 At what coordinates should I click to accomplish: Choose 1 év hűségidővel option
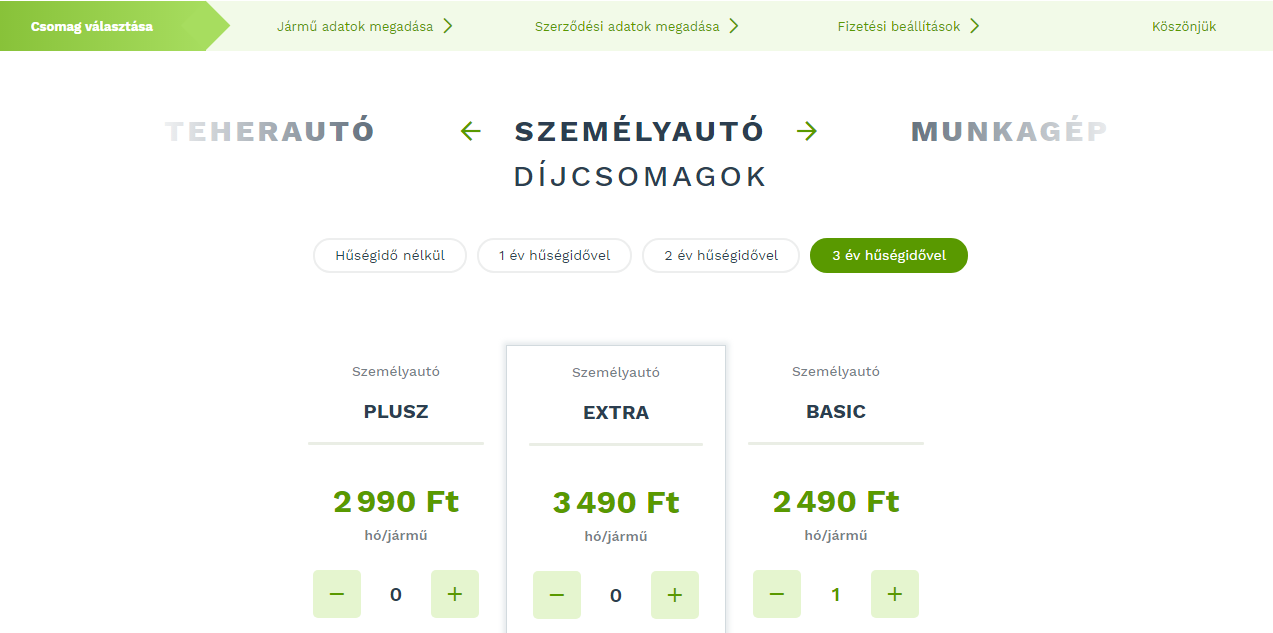pos(556,255)
